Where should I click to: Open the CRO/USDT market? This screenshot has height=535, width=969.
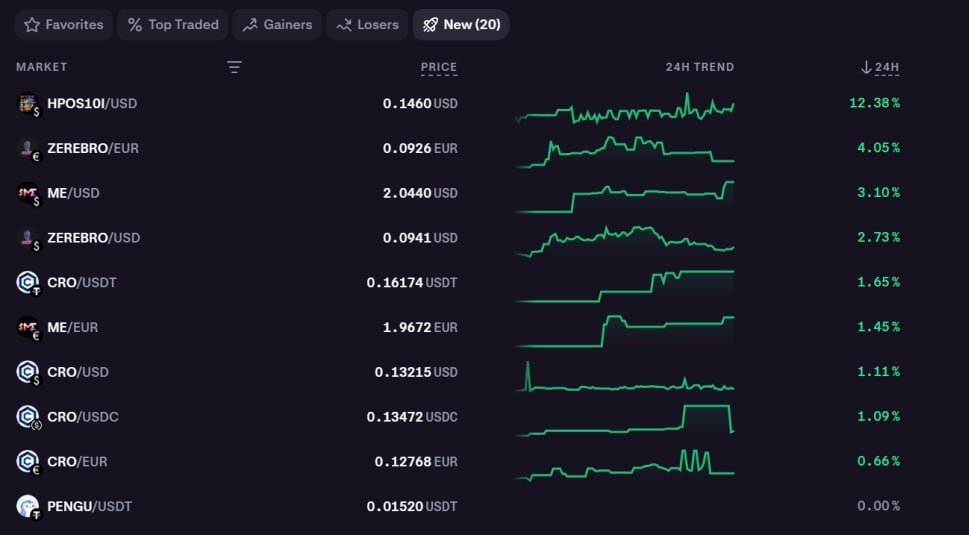tap(82, 283)
